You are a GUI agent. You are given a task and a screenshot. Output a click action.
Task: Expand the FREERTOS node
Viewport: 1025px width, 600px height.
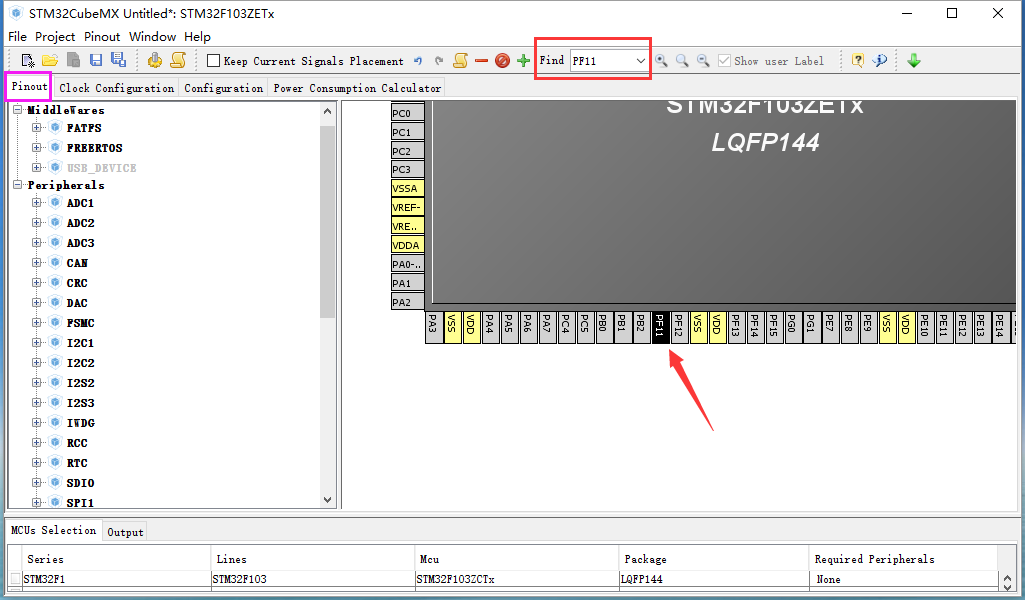pyautogui.click(x=37, y=147)
